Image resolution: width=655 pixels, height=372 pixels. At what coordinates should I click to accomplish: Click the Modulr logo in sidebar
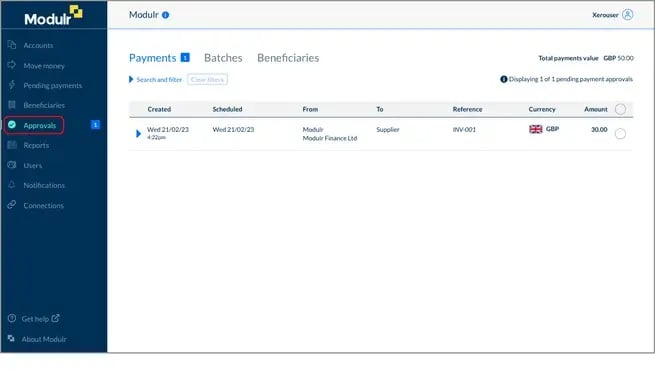[53, 15]
